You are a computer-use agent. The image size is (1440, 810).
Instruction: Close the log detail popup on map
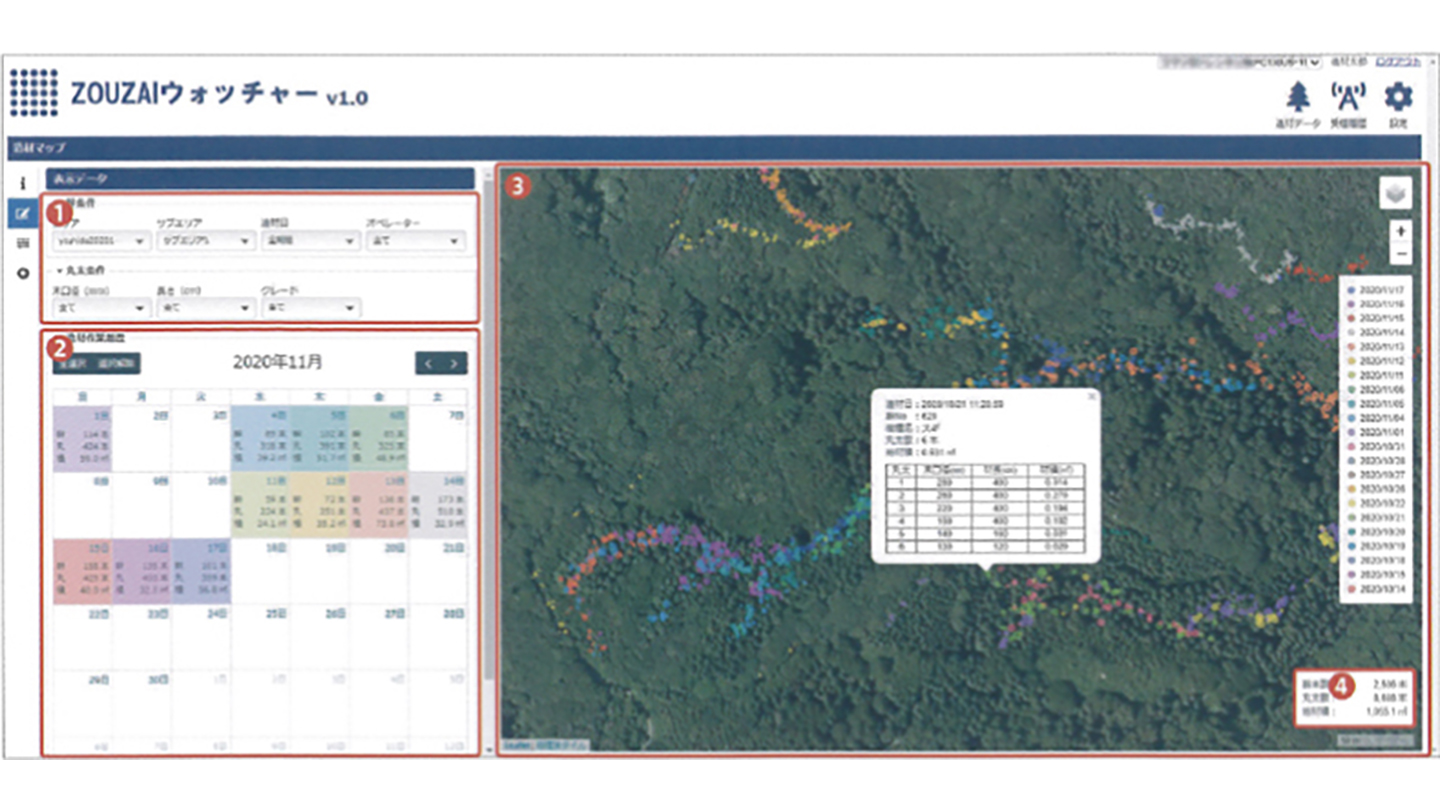point(1091,396)
